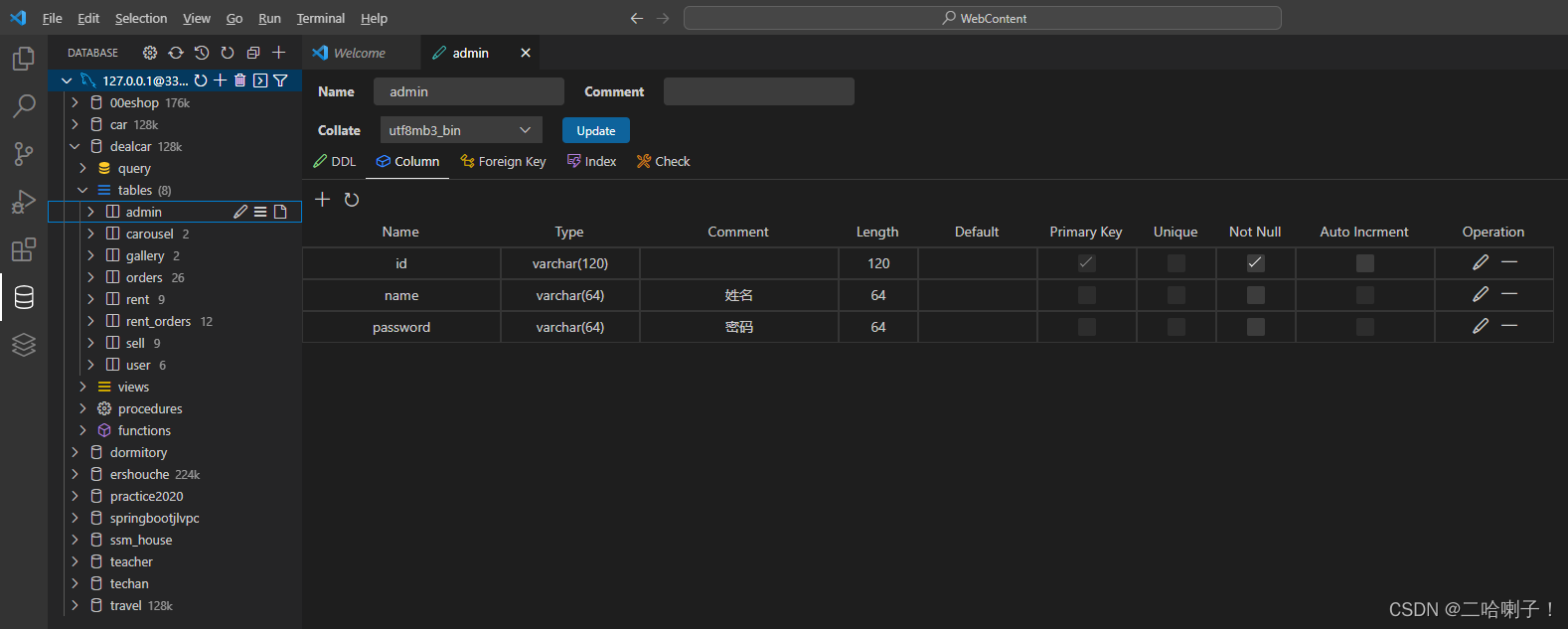
Task: Expand the ershouche database
Action: [75, 474]
